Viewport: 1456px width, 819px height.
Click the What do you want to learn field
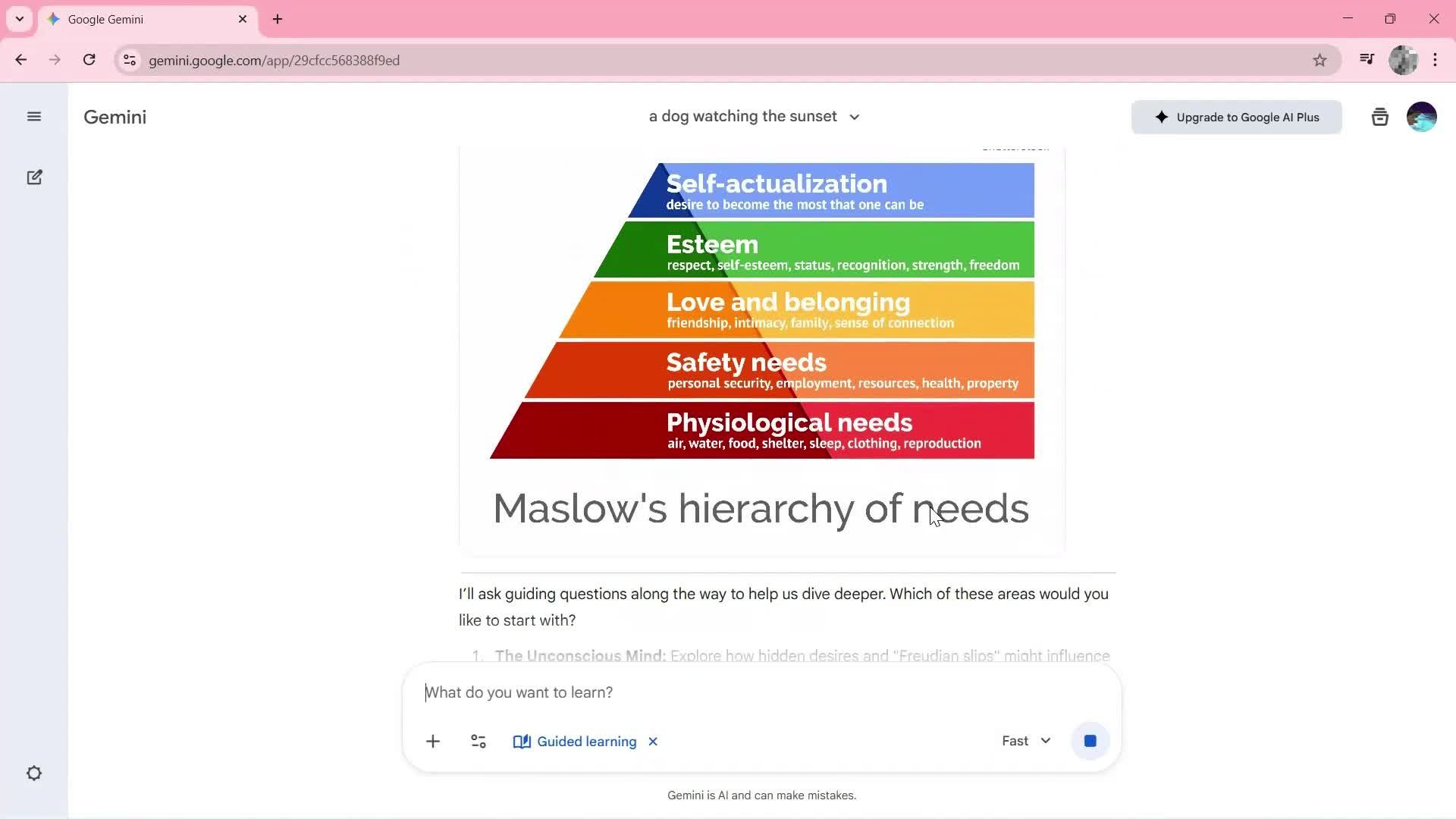(x=682, y=692)
